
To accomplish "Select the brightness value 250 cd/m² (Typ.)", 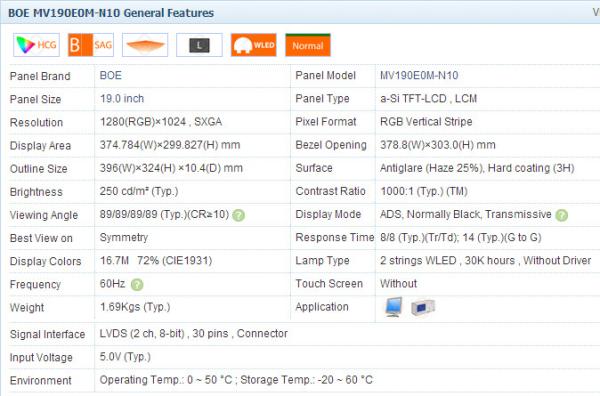I will pyautogui.click(x=139, y=191).
